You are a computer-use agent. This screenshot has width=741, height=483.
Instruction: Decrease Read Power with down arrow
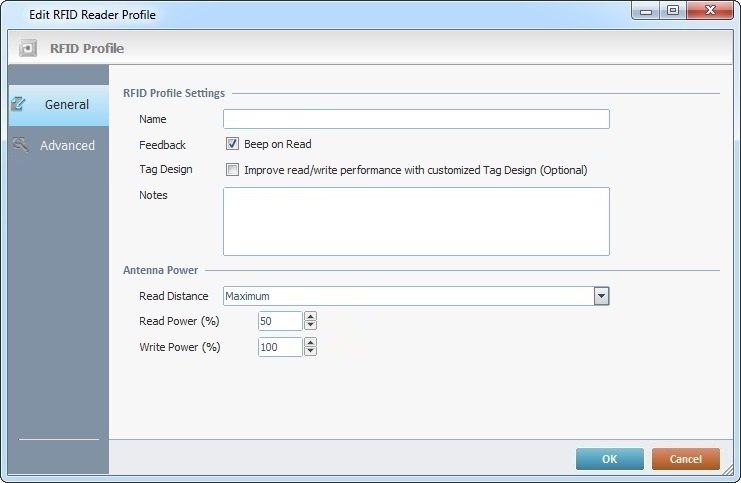tap(310, 325)
